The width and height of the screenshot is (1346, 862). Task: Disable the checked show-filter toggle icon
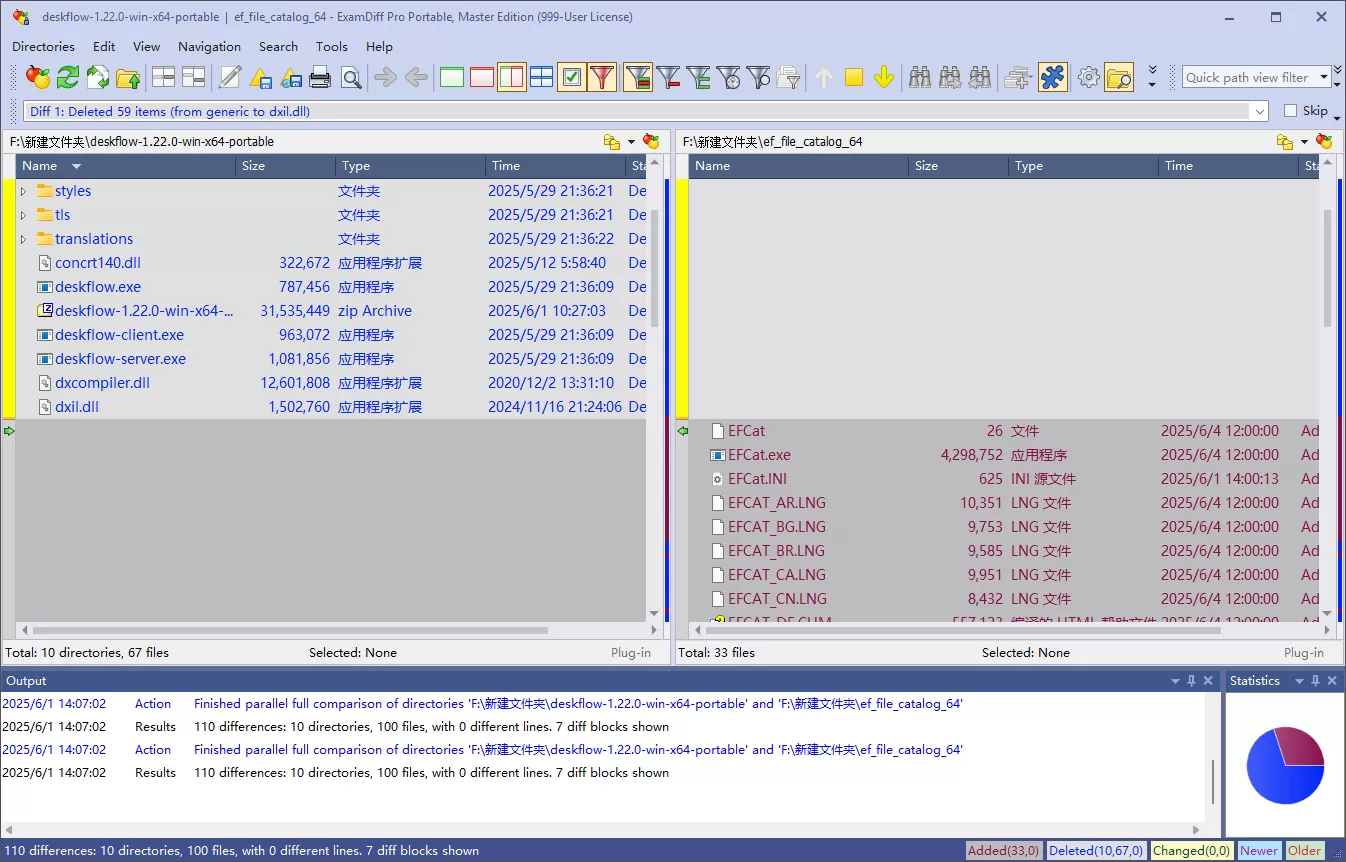click(572, 77)
